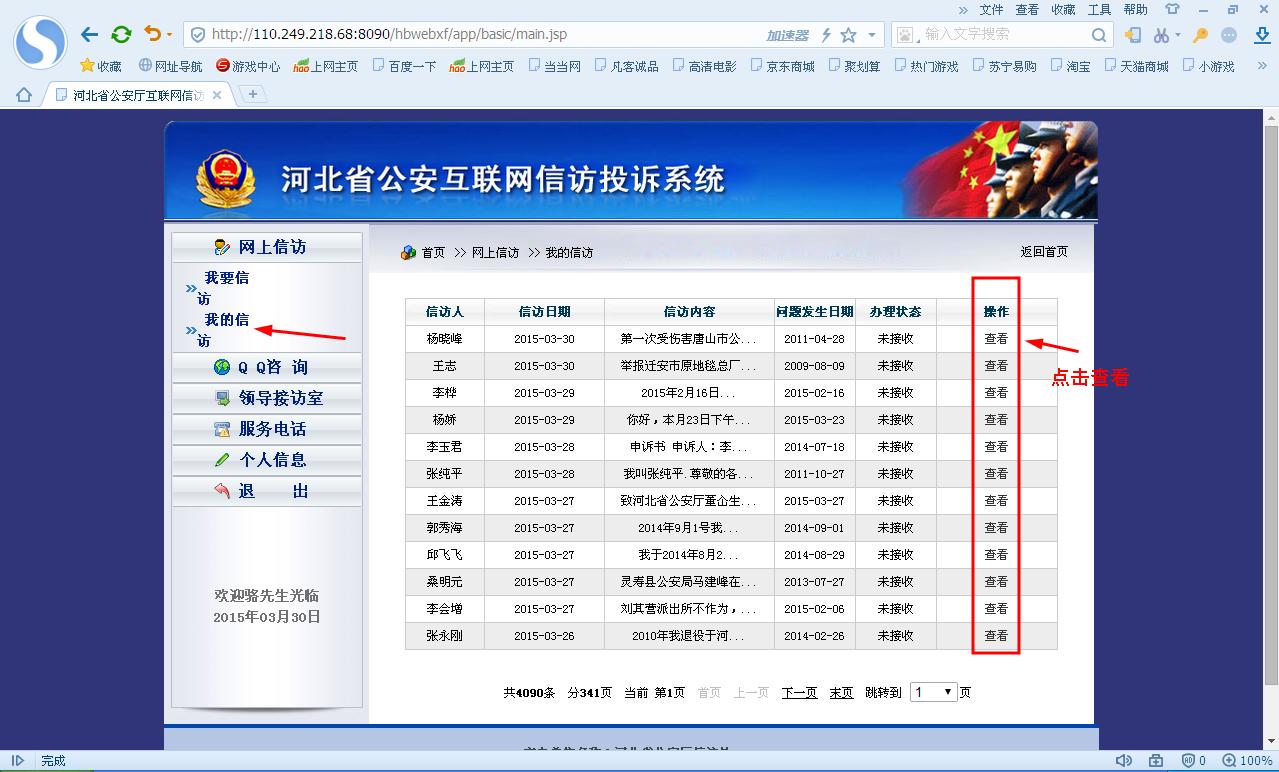Open the 跳转到 page number dropdown
The width and height of the screenshot is (1279, 772).
coord(934,692)
